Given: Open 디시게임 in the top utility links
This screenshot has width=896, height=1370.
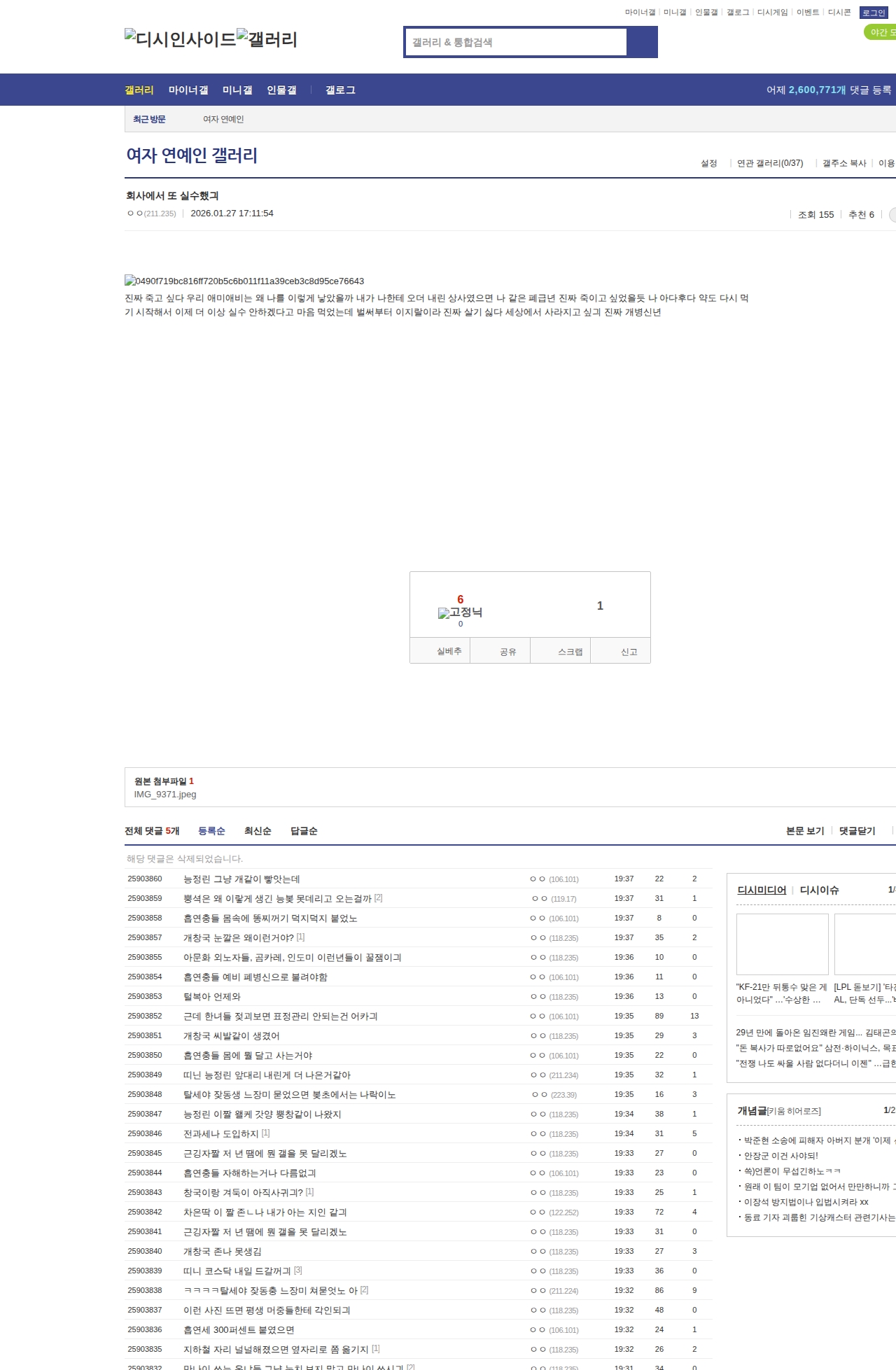Looking at the screenshot, I should click(772, 13).
